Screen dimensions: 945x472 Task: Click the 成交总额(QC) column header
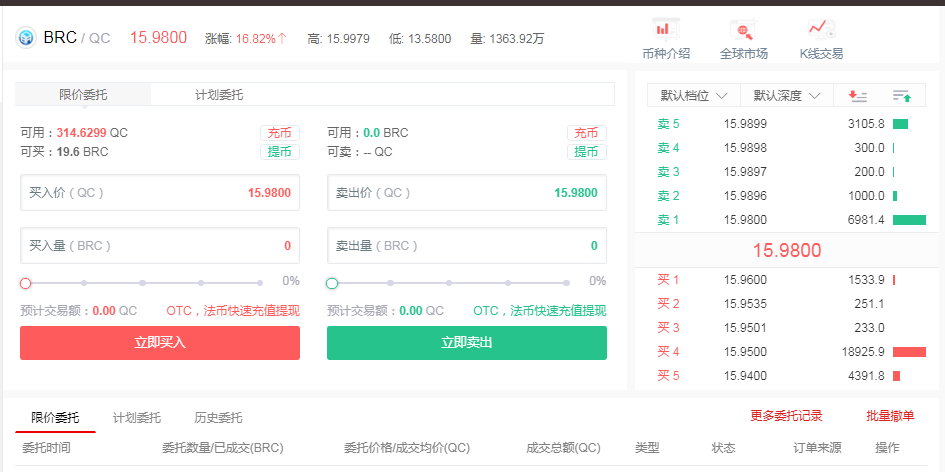click(x=564, y=448)
